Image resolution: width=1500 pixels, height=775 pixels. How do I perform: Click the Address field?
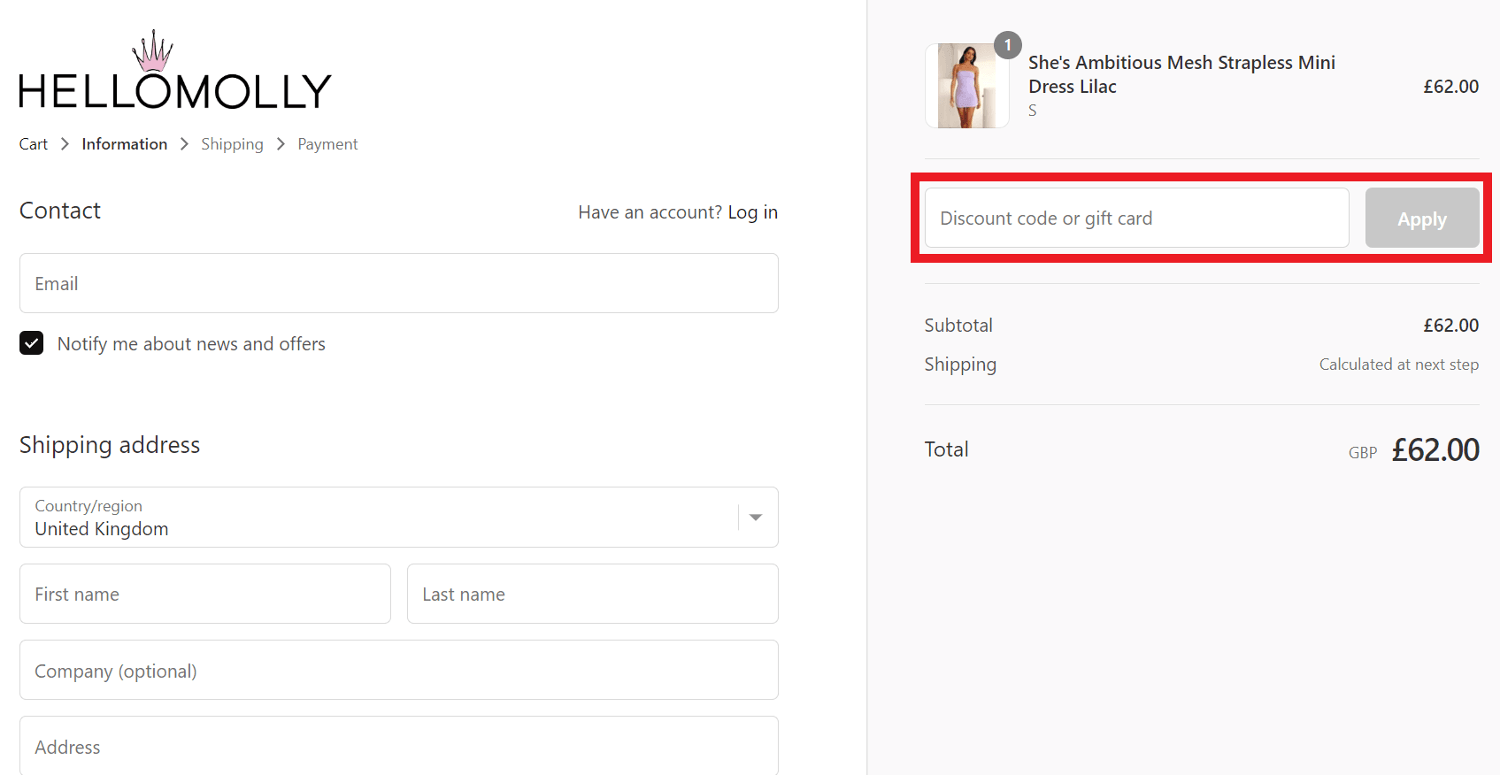pos(399,746)
